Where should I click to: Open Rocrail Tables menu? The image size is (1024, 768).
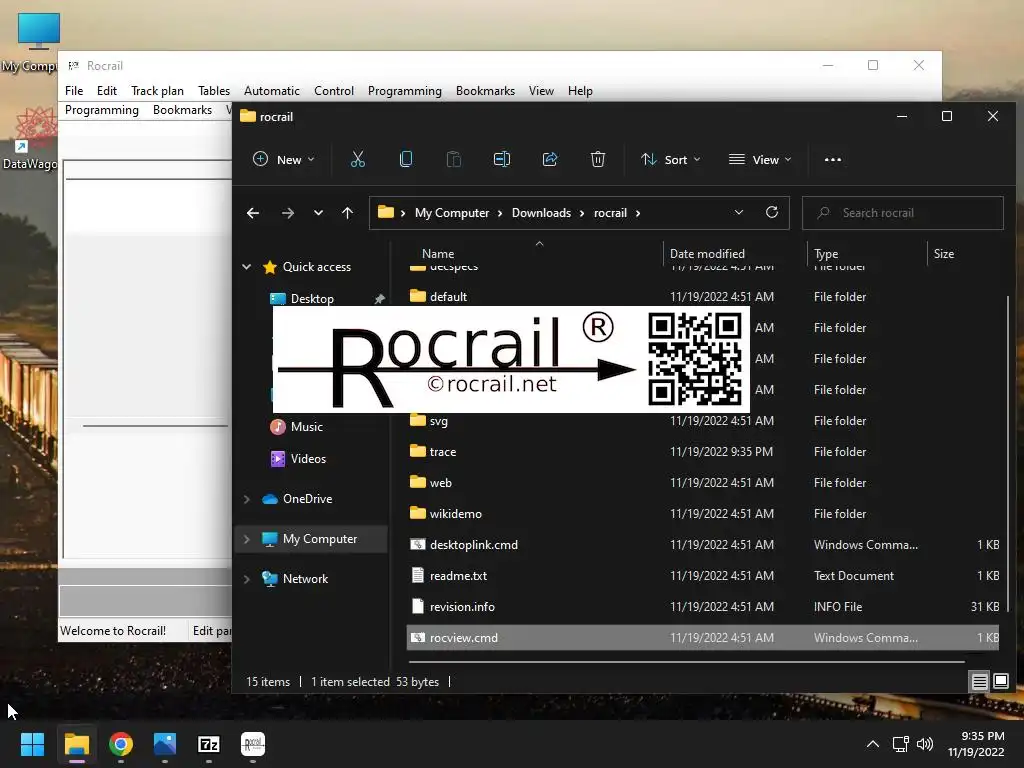(x=214, y=91)
